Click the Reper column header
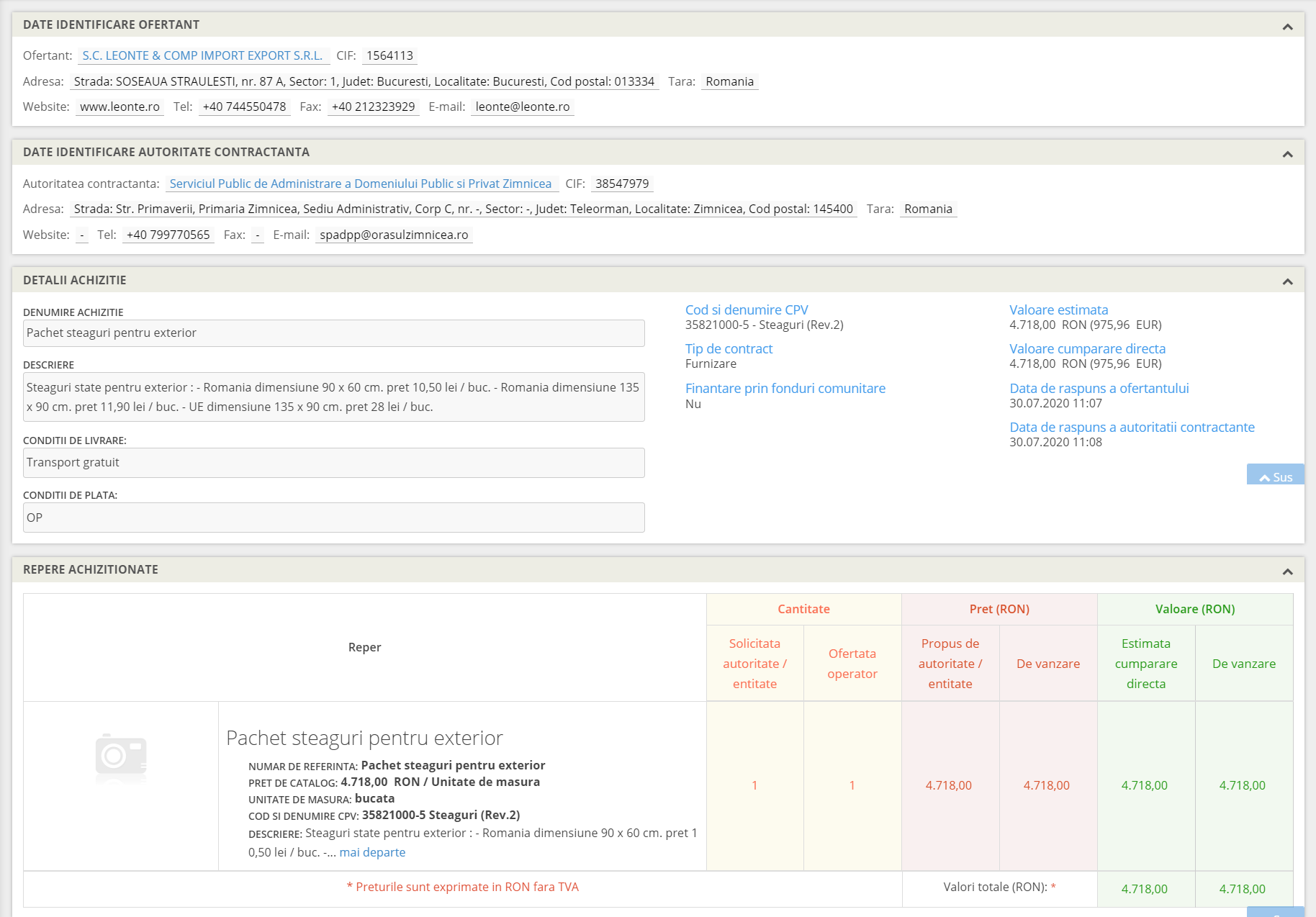The width and height of the screenshot is (1316, 917). click(x=364, y=647)
